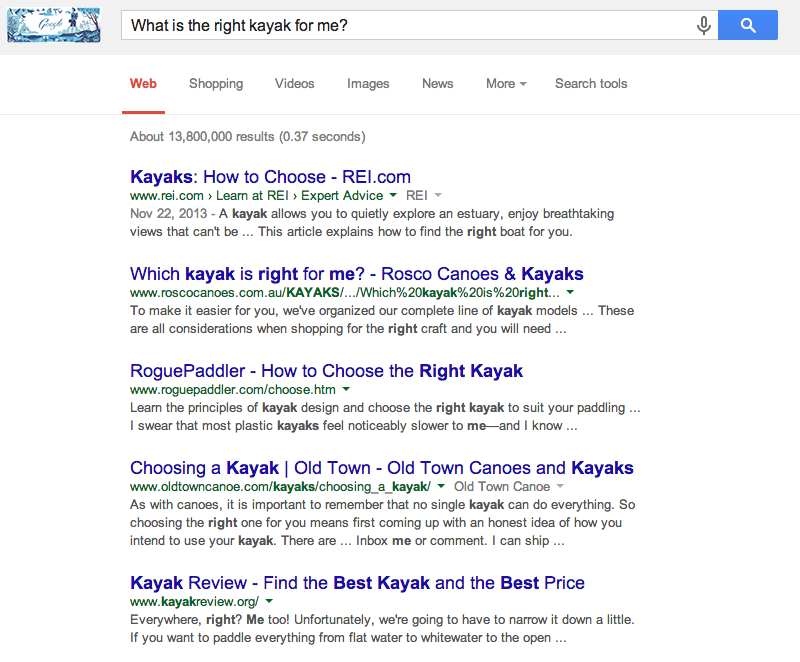Screen dimensions: 800x662
Task: Click the 'Everywhere, right? Me too!' snippet
Action: 382,628
